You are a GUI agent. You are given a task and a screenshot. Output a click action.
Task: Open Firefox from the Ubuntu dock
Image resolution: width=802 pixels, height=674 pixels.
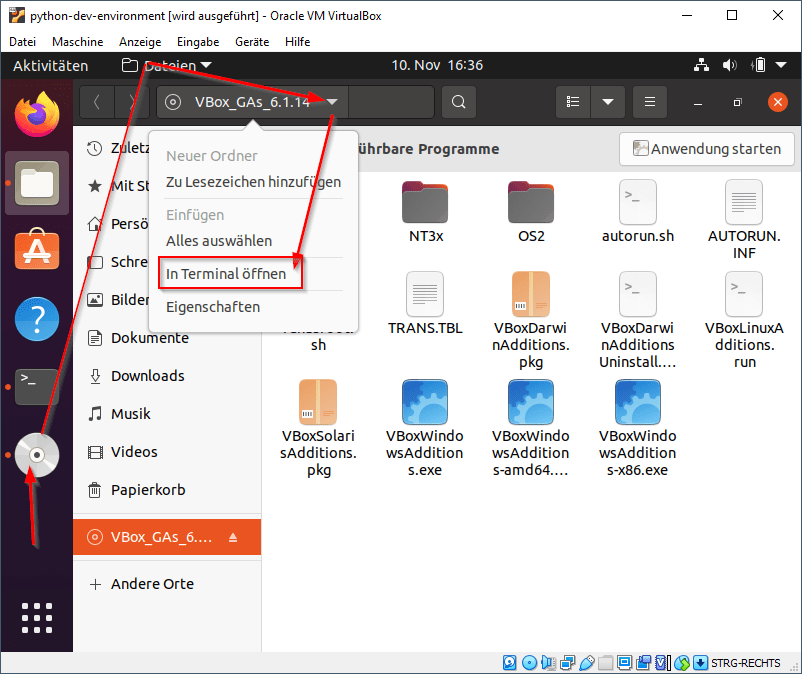click(x=37, y=112)
